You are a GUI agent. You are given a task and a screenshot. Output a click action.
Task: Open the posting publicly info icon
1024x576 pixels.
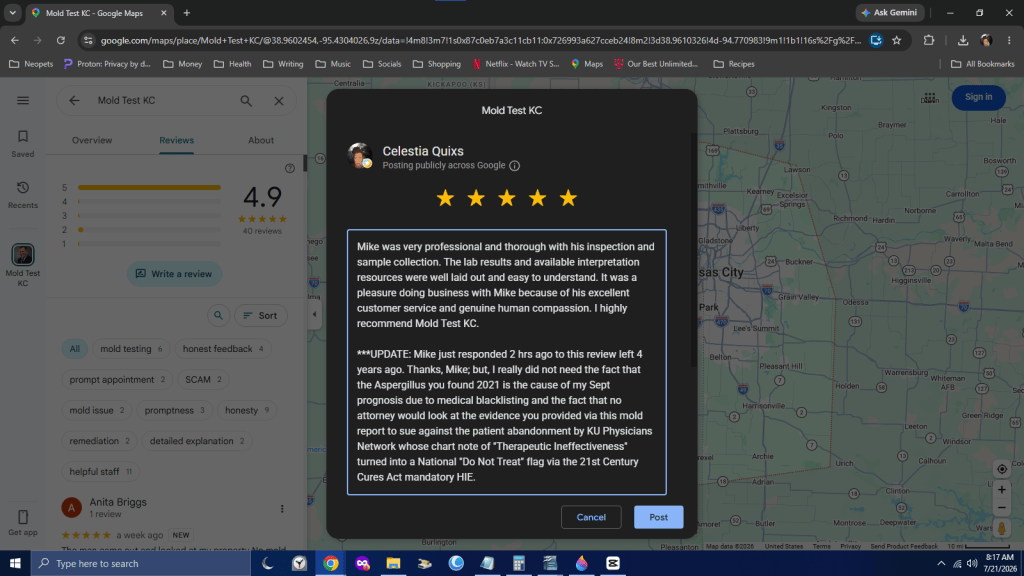coord(515,166)
